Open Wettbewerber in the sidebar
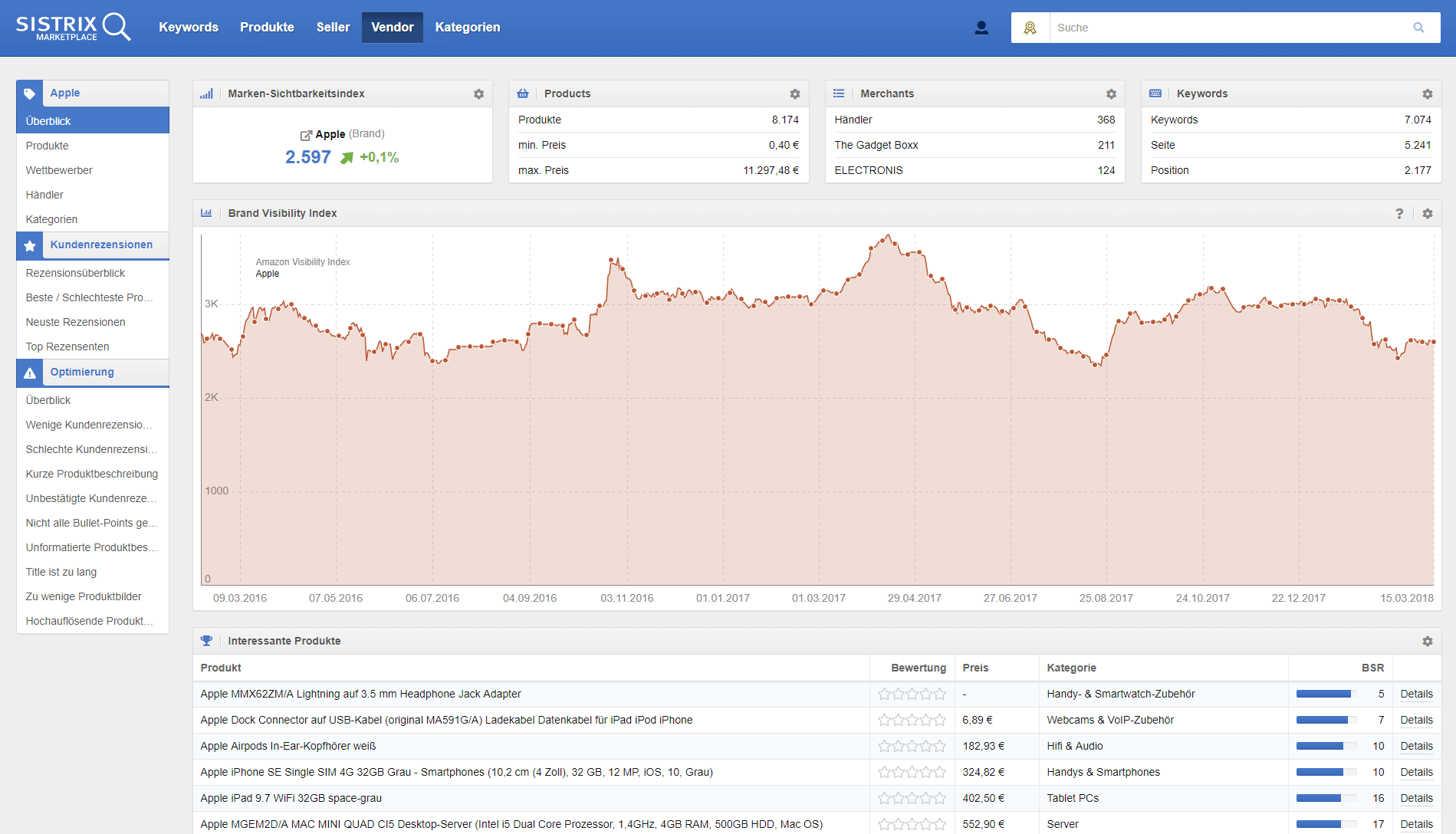The image size is (1456, 834). click(59, 170)
